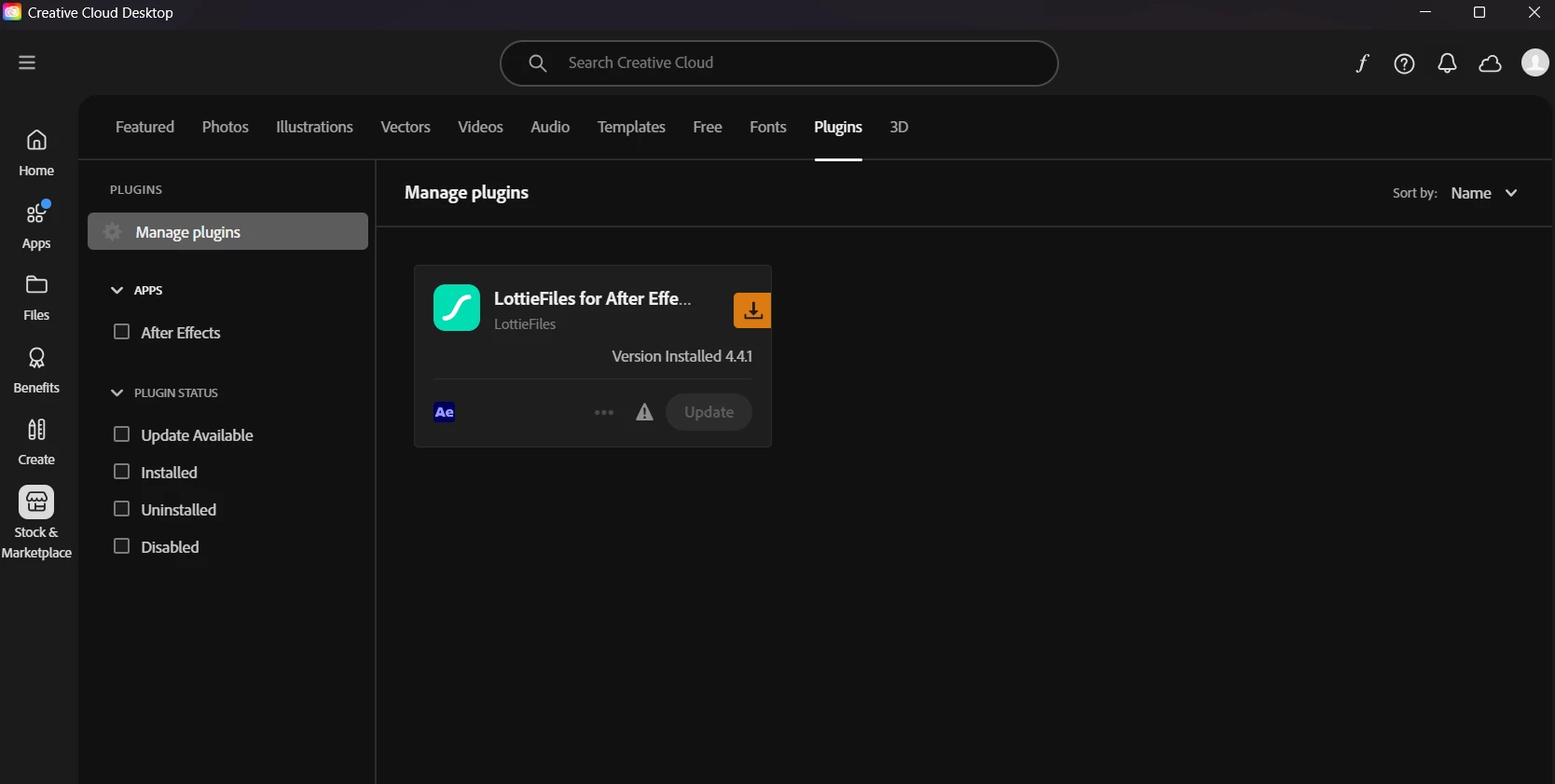
Task: Tick the After Effects filter checkbox
Action: coord(121,332)
